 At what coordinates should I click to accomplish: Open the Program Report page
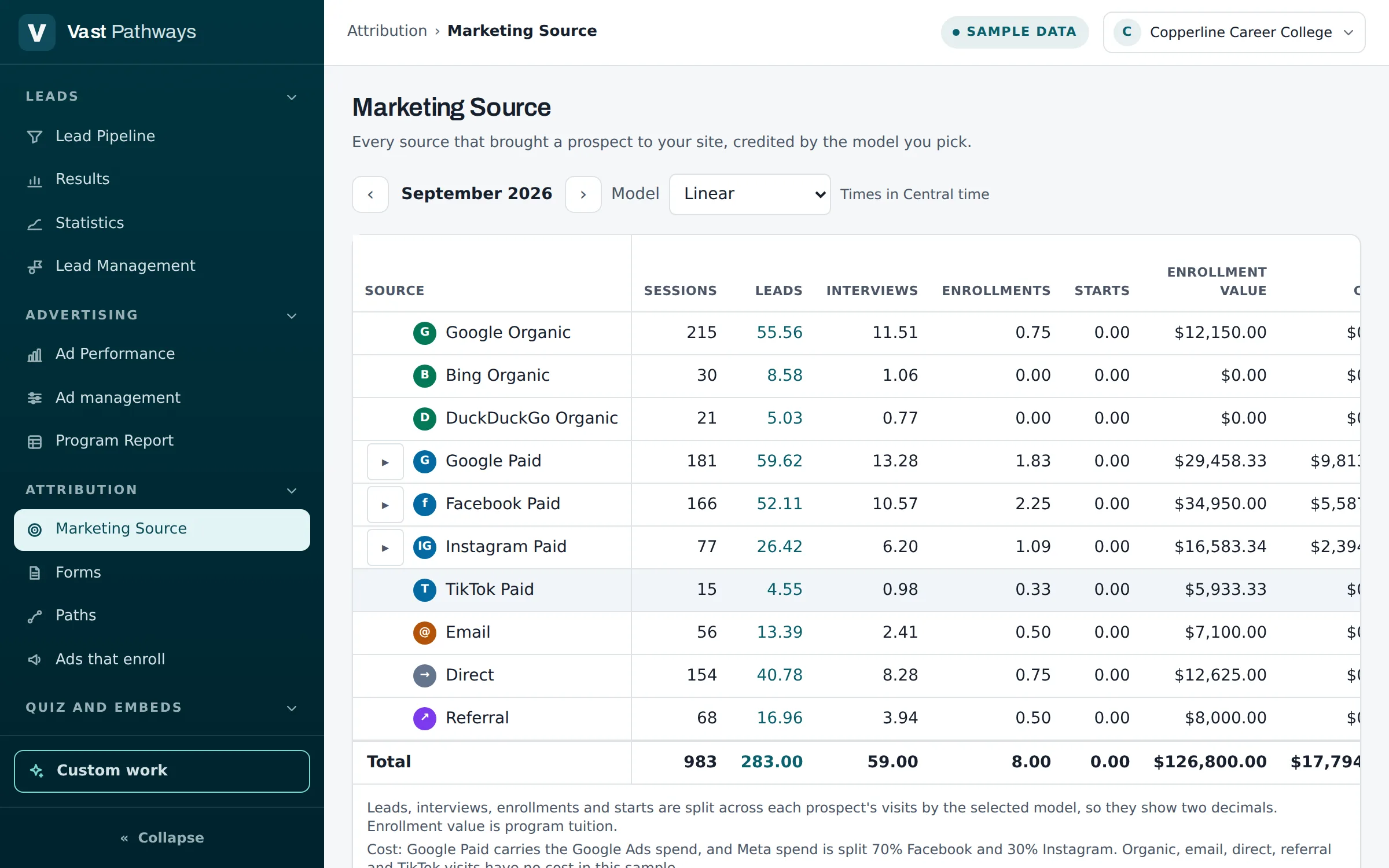[162, 442]
